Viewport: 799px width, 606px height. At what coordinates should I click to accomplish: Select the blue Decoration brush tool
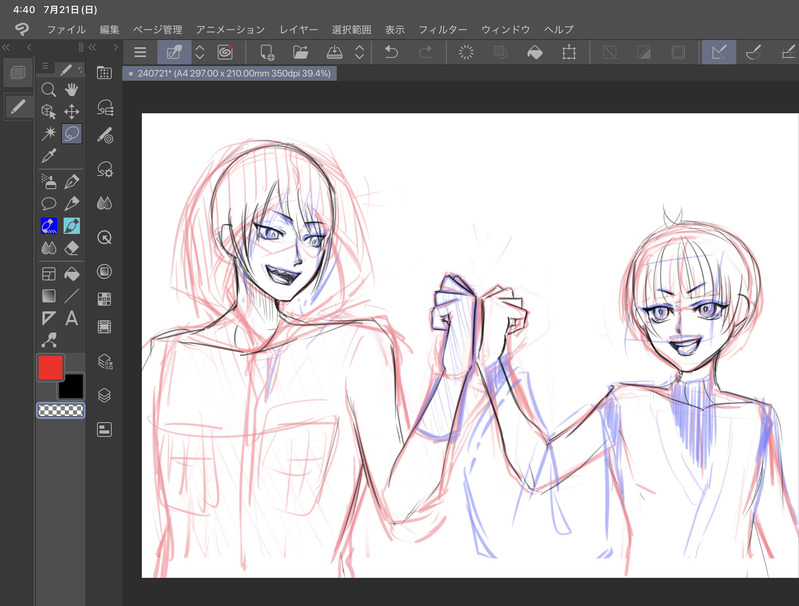click(49, 226)
